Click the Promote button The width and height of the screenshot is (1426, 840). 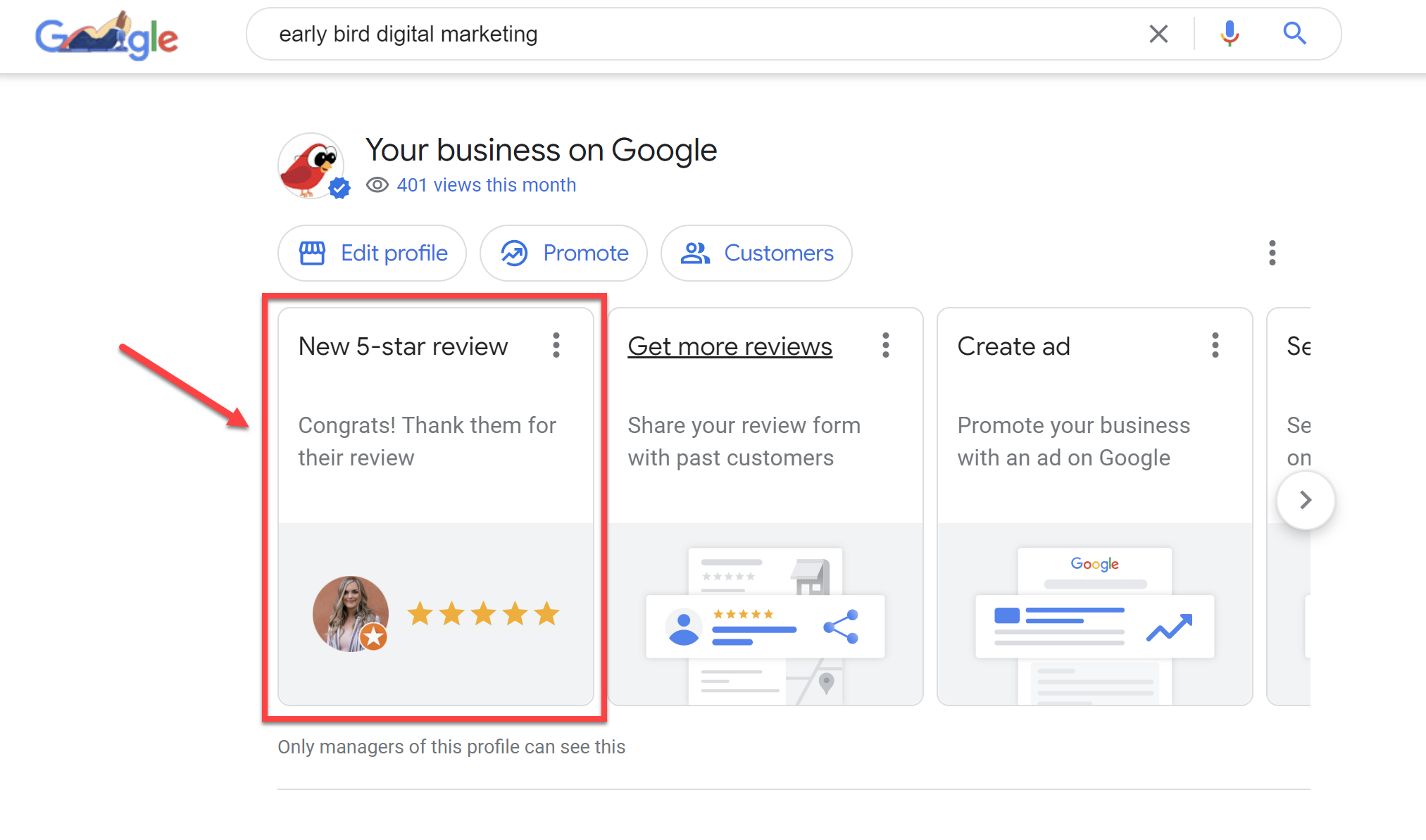point(563,253)
